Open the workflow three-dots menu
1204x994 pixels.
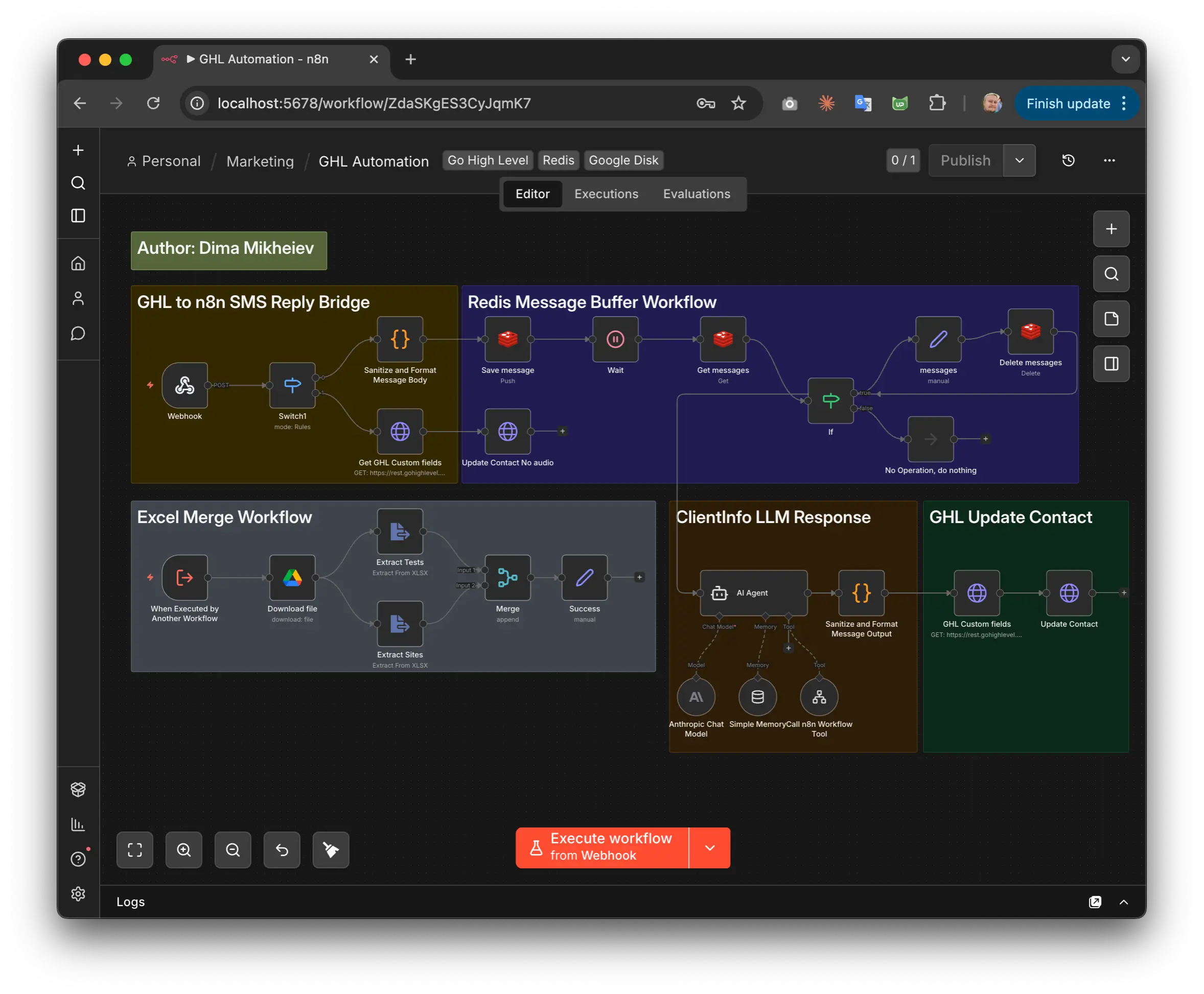(1109, 160)
